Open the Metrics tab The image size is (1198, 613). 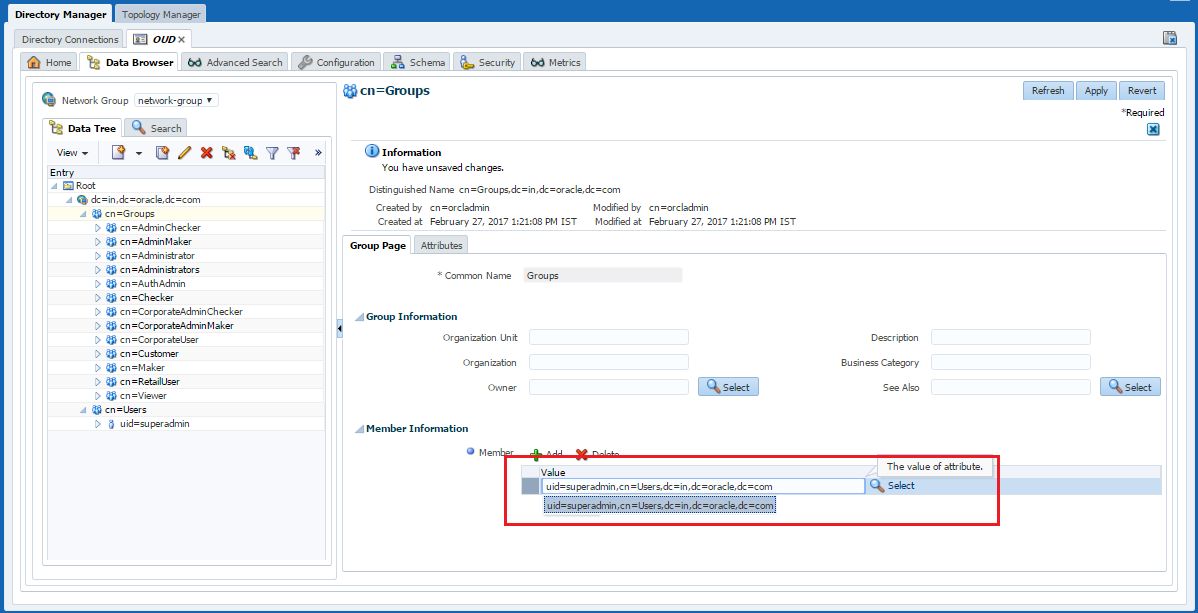tap(555, 63)
